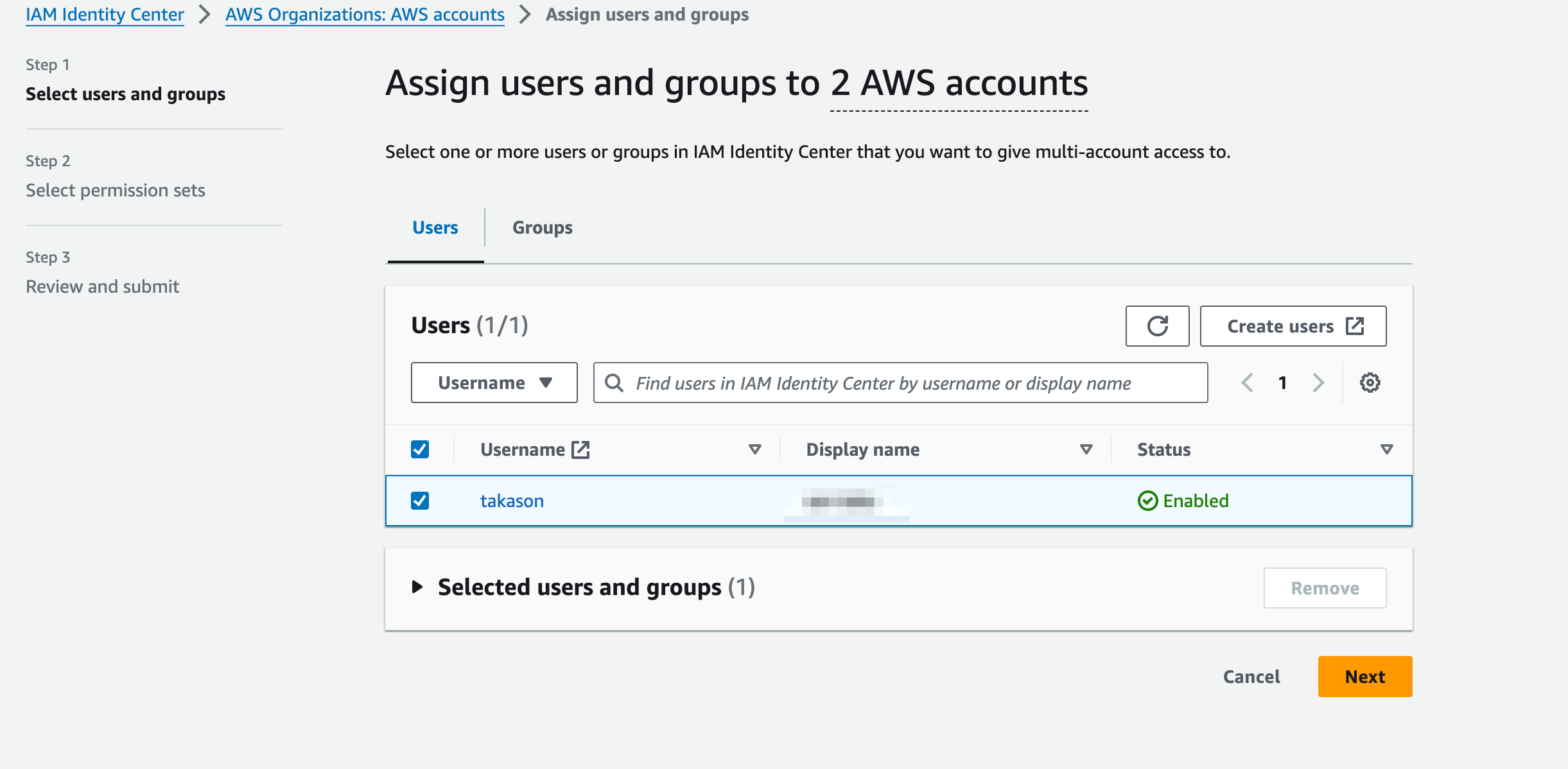Sort by Username column arrow
1568x769 pixels.
coord(755,449)
